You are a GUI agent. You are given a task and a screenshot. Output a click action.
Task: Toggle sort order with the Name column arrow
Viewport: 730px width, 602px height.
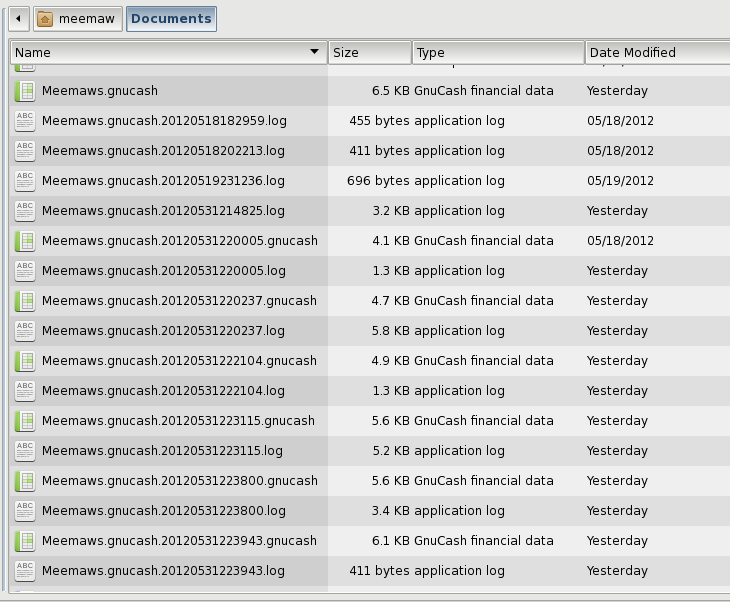click(315, 52)
